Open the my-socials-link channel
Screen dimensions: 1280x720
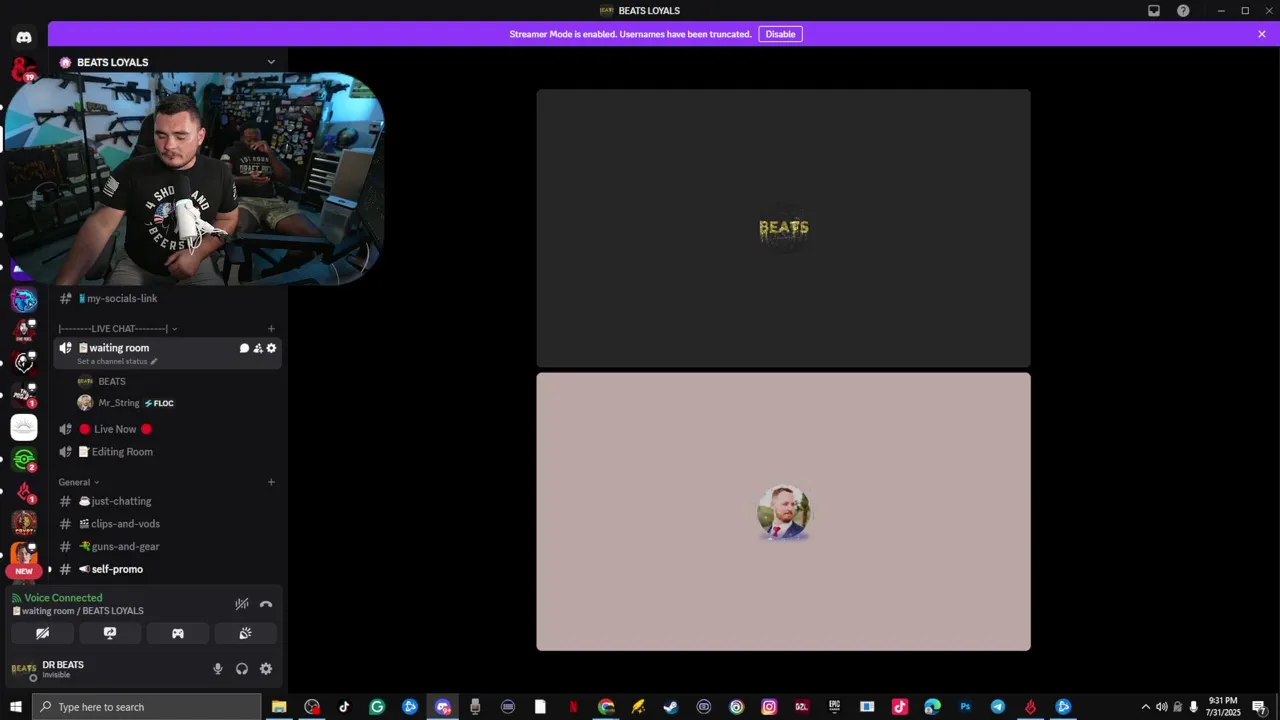[167, 298]
